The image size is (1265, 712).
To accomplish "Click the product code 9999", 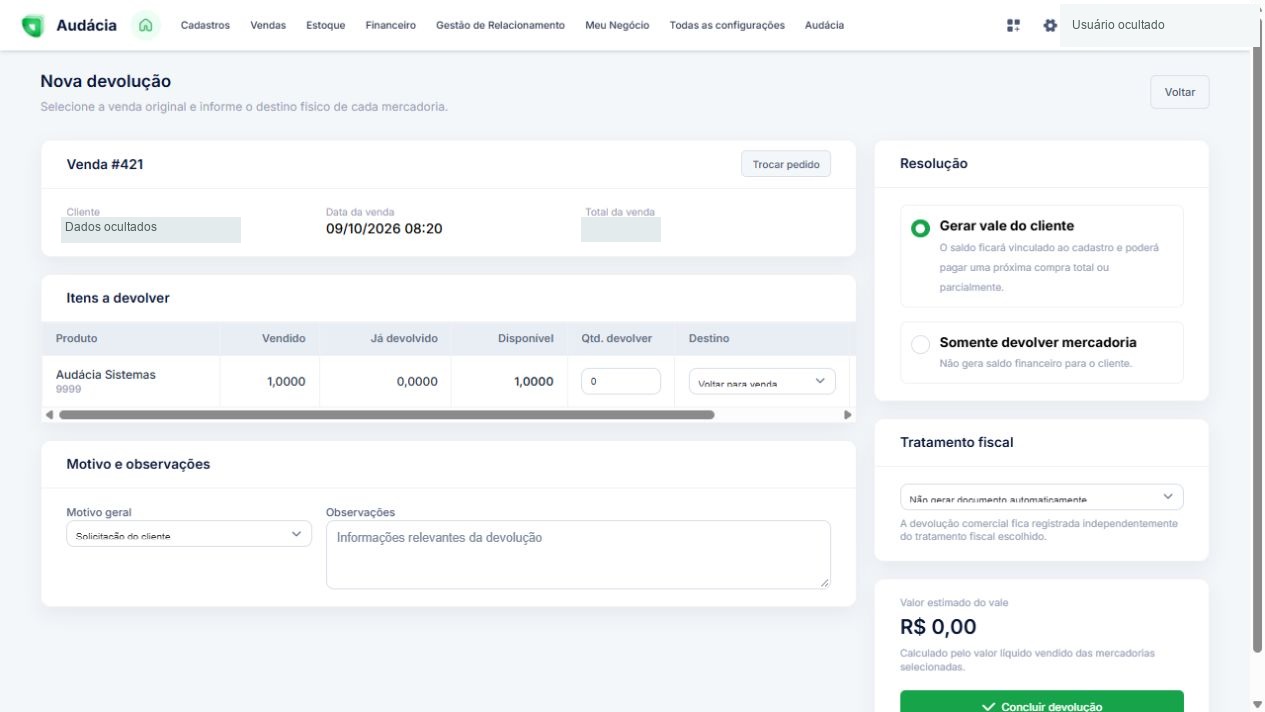I will [68, 389].
